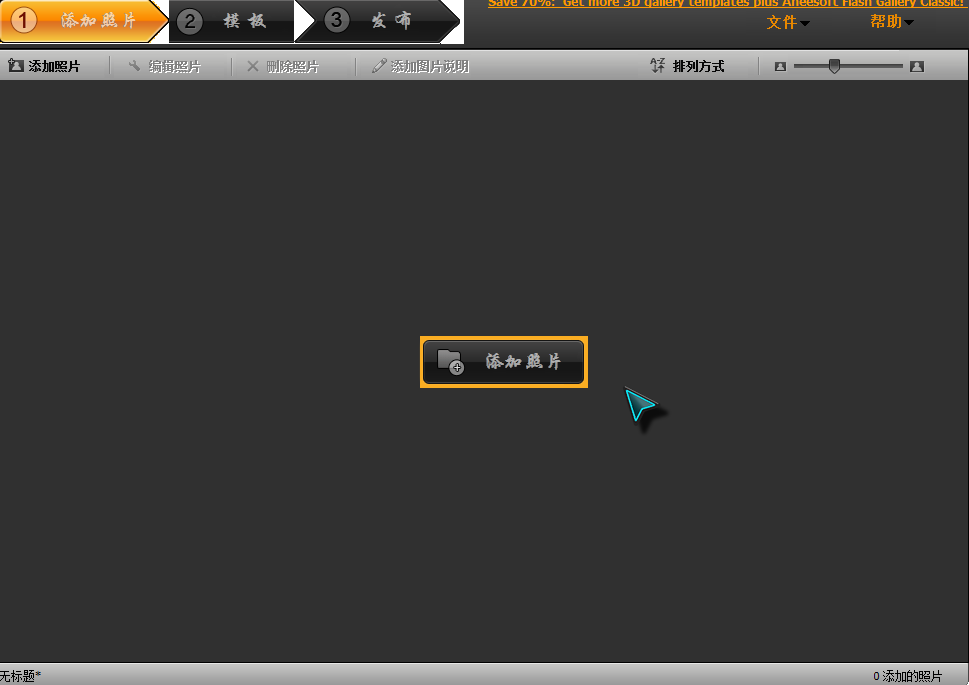
Task: Click large thumbnail size icon
Action: (917, 66)
